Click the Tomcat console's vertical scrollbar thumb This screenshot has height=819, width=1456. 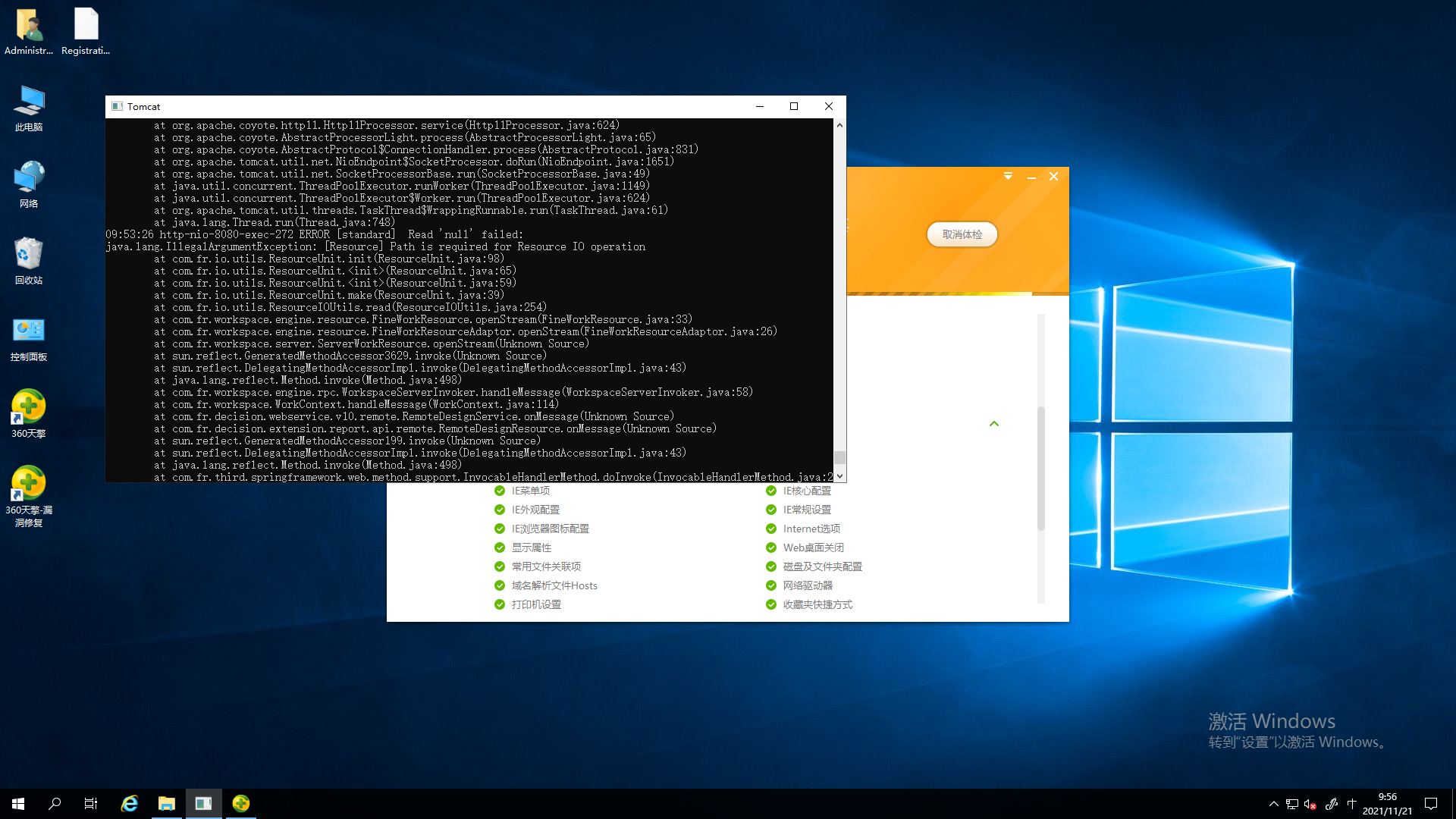click(x=839, y=457)
